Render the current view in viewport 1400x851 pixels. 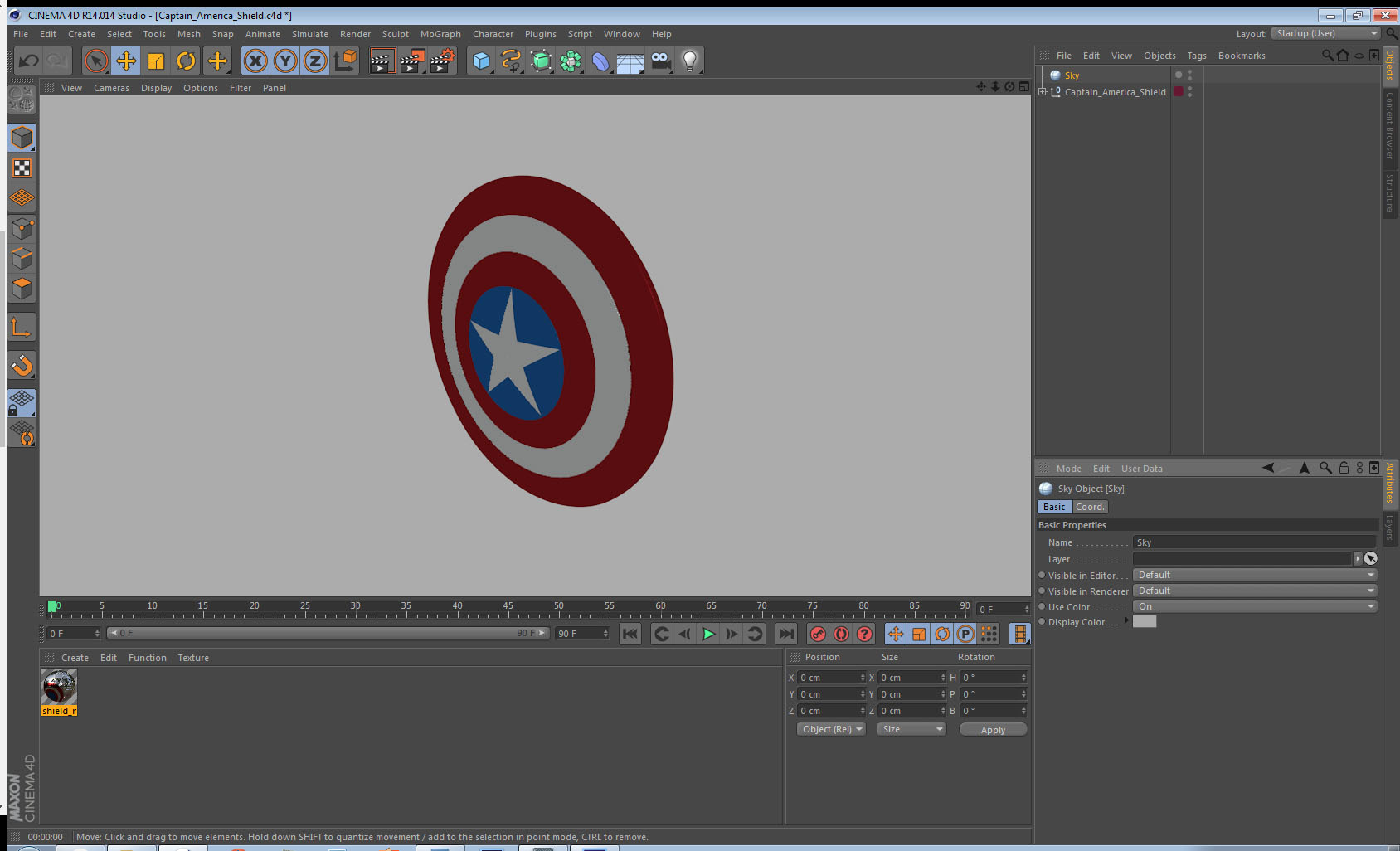pos(382,61)
